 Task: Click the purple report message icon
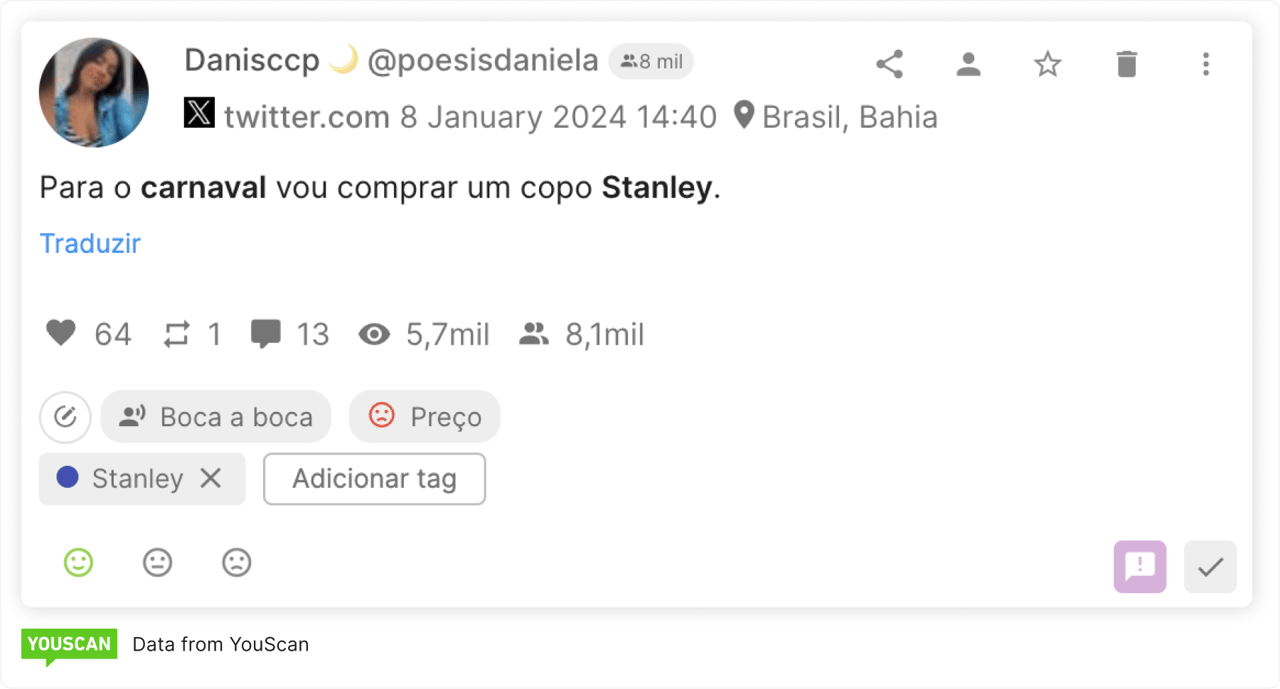(1140, 567)
